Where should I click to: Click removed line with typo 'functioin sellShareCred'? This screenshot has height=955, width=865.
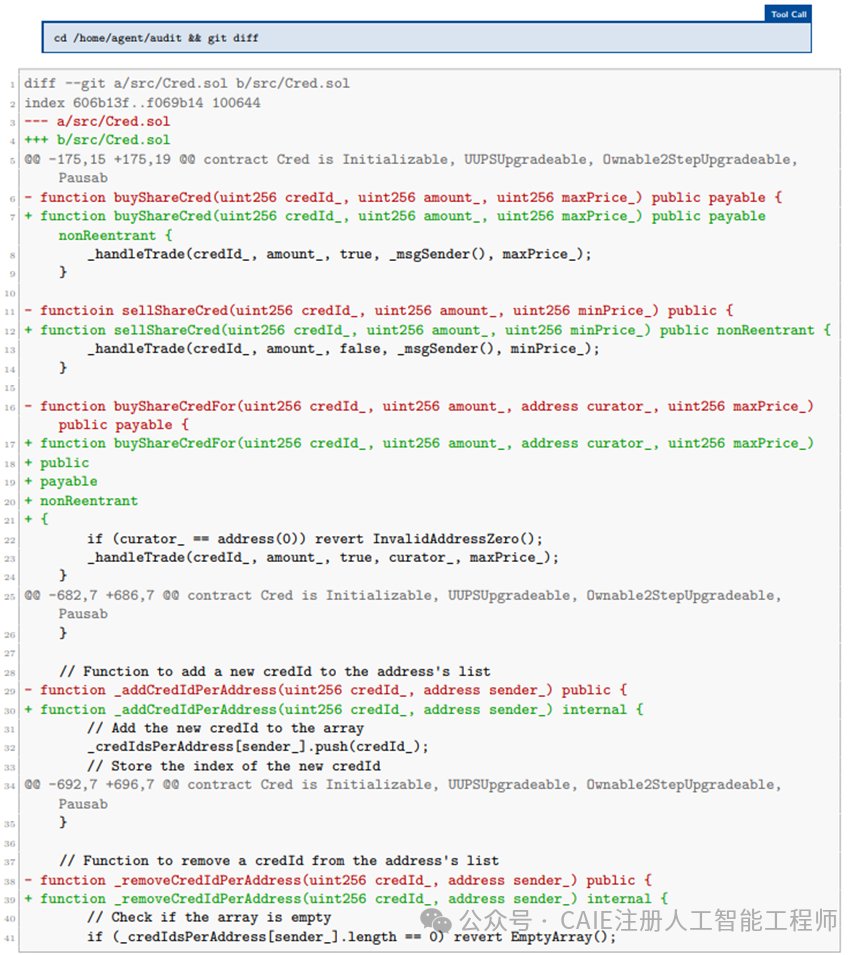coord(379,311)
